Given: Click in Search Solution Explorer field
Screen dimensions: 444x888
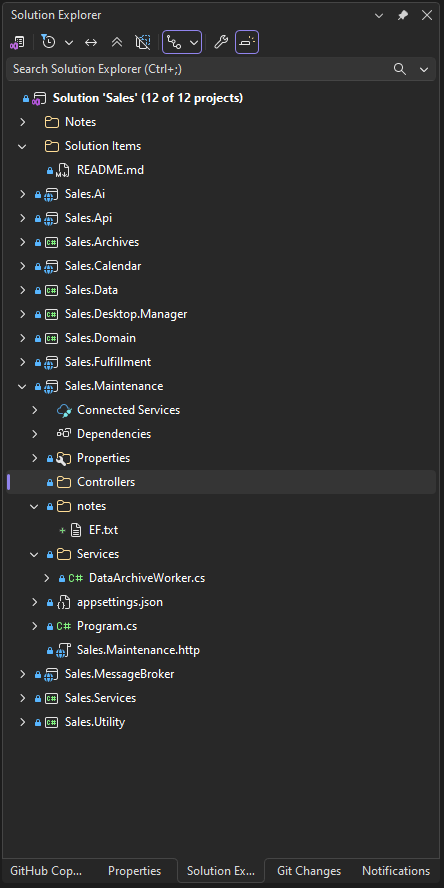Looking at the screenshot, I should click(x=198, y=69).
